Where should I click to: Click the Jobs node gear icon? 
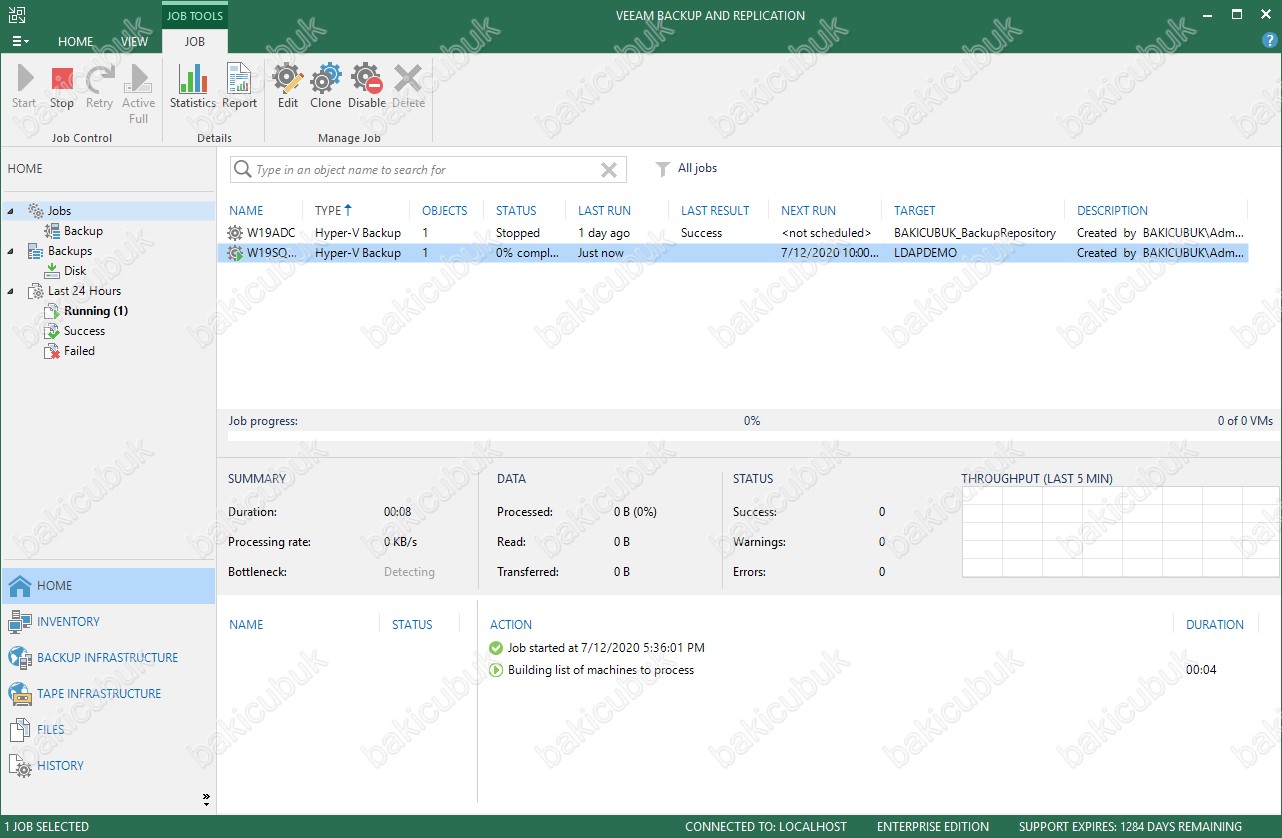point(36,211)
